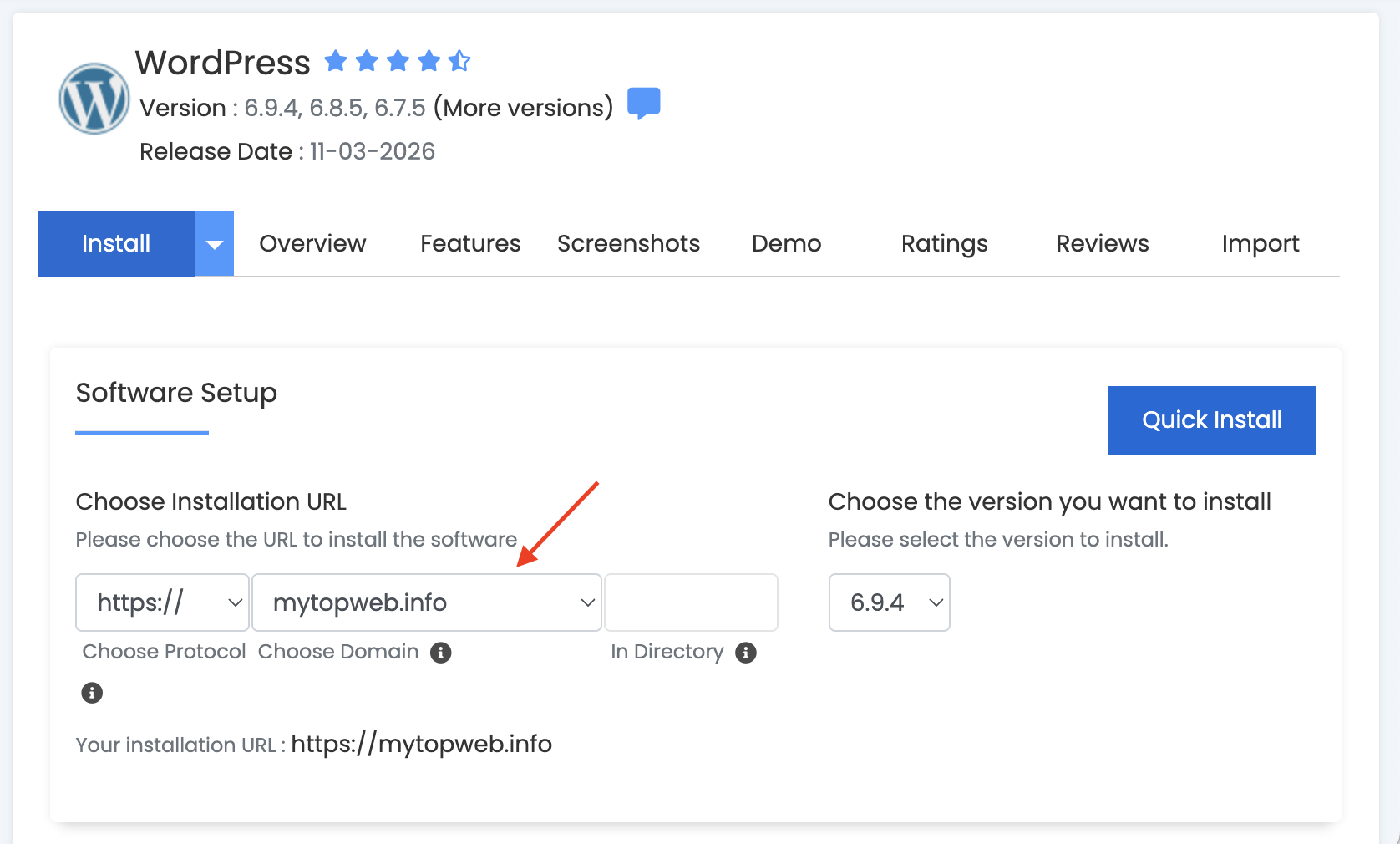The image size is (1400, 844).
Task: Expand the Install button dropdown arrow
Action: point(215,244)
